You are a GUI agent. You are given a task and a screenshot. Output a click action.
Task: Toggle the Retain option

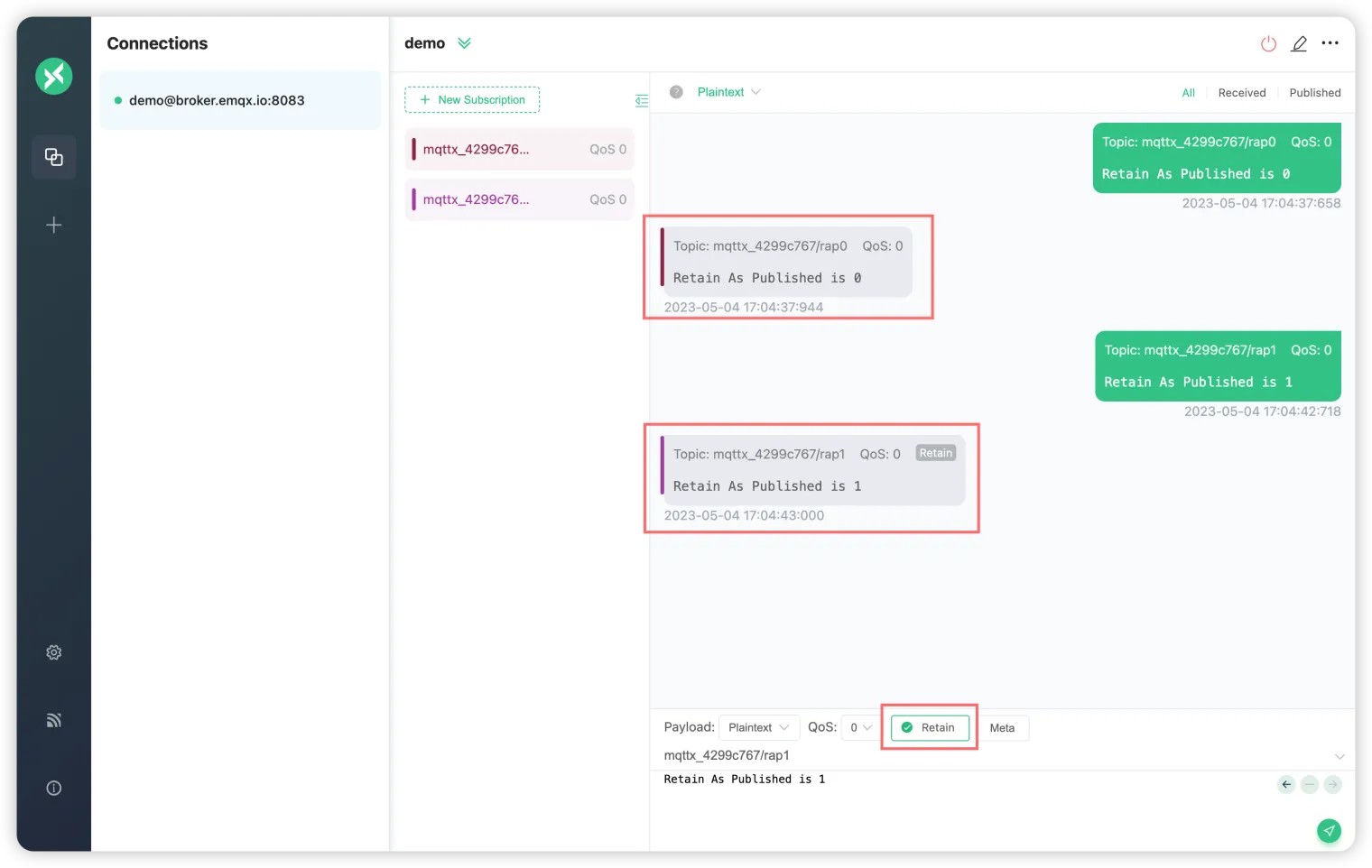[x=930, y=727]
